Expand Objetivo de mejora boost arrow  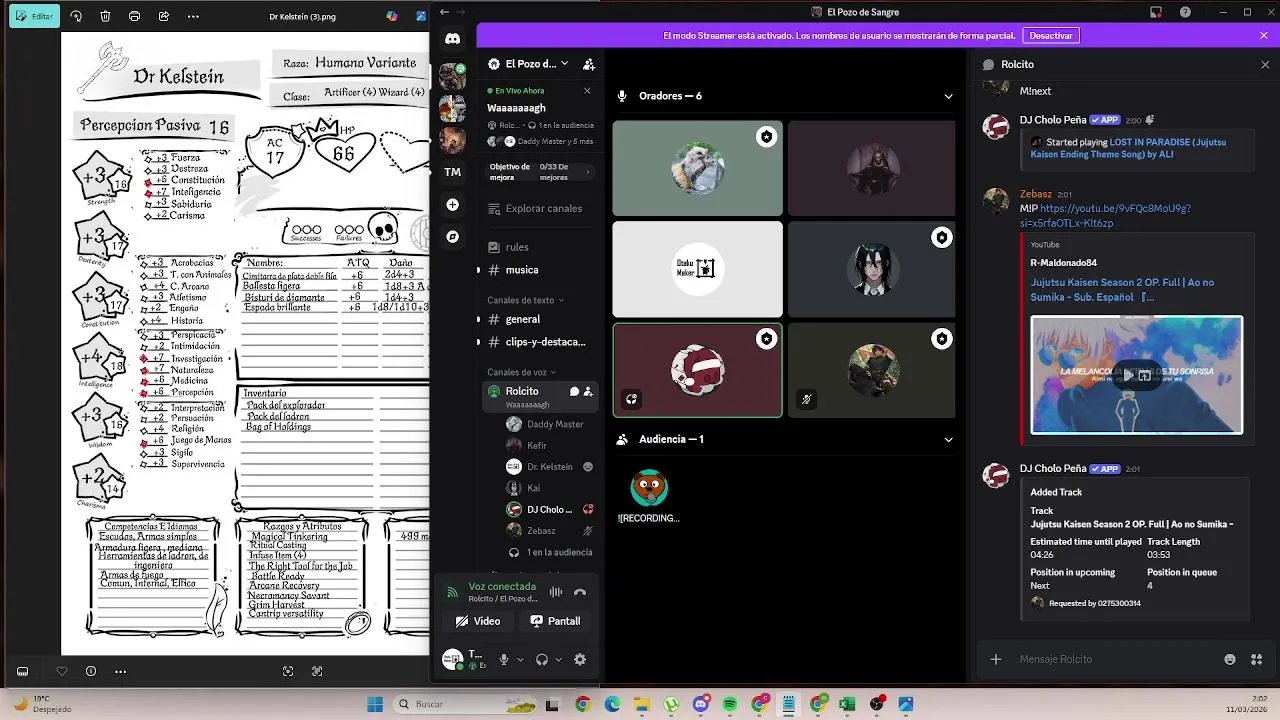588,172
